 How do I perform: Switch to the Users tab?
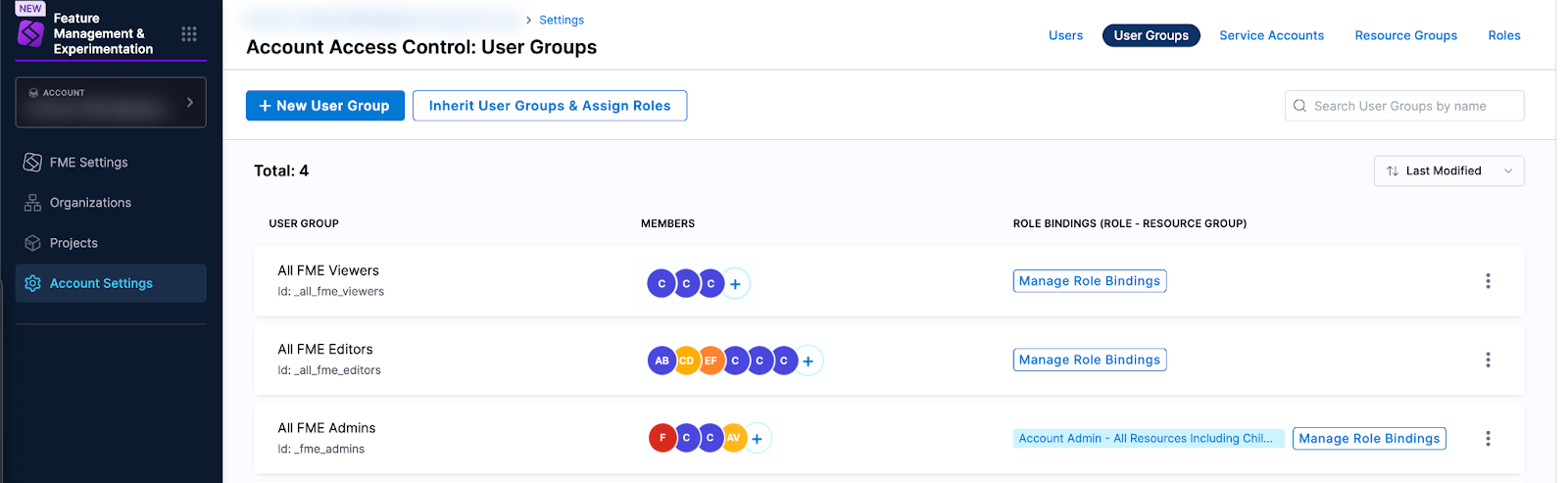1065,36
